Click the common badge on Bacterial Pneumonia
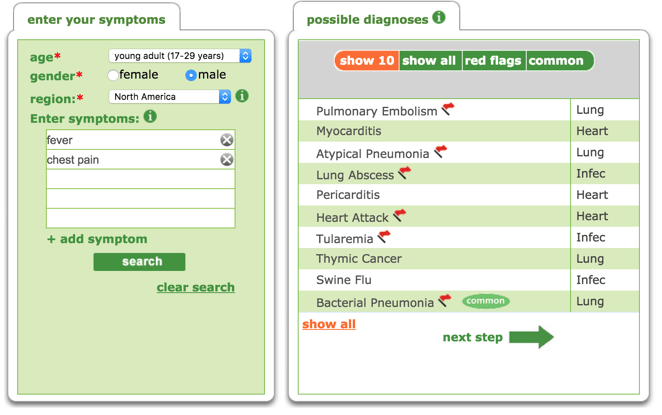This screenshot has height=415, width=662. (486, 301)
